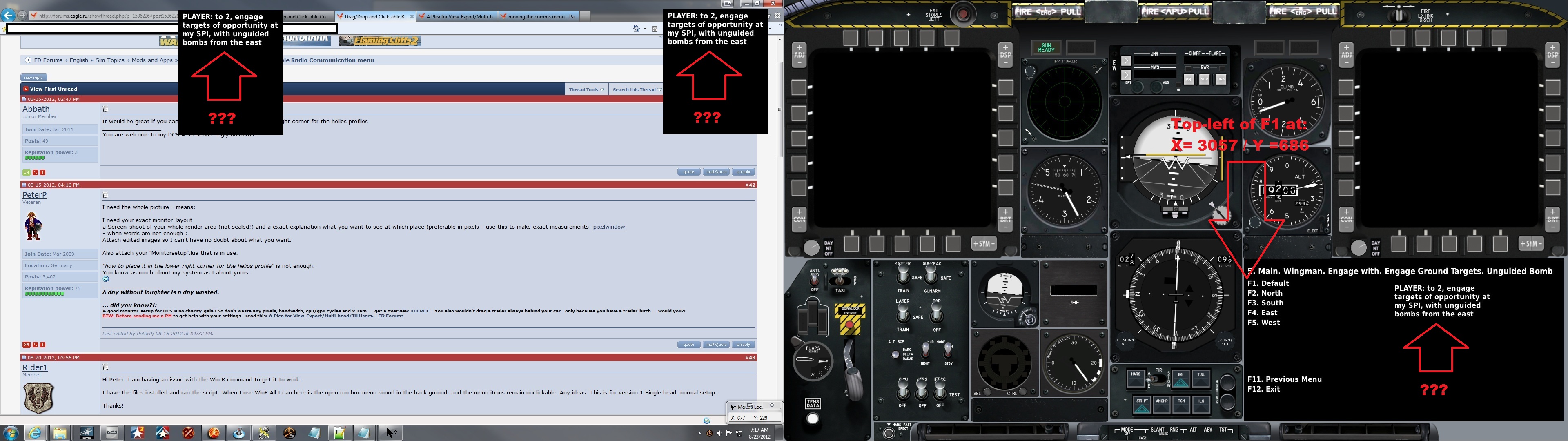Click the 'Mods and Apps' breadcrumb link

152,60
